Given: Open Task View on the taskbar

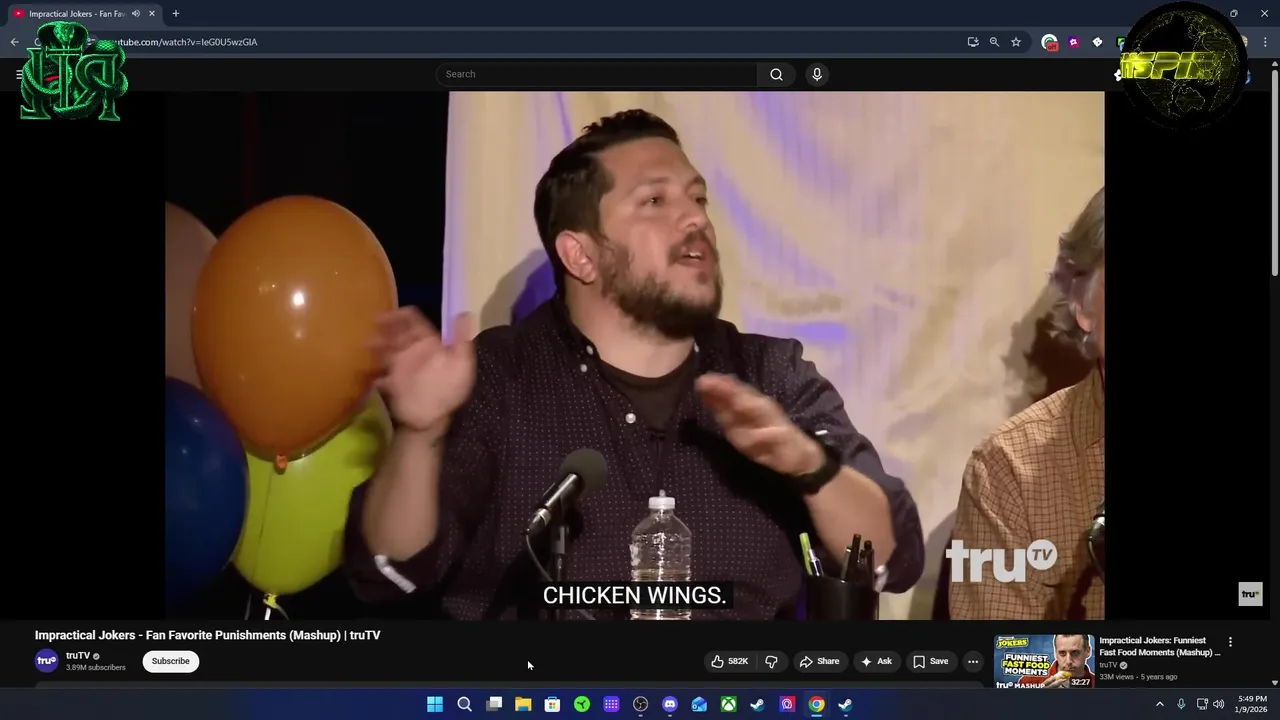Looking at the screenshot, I should (494, 704).
